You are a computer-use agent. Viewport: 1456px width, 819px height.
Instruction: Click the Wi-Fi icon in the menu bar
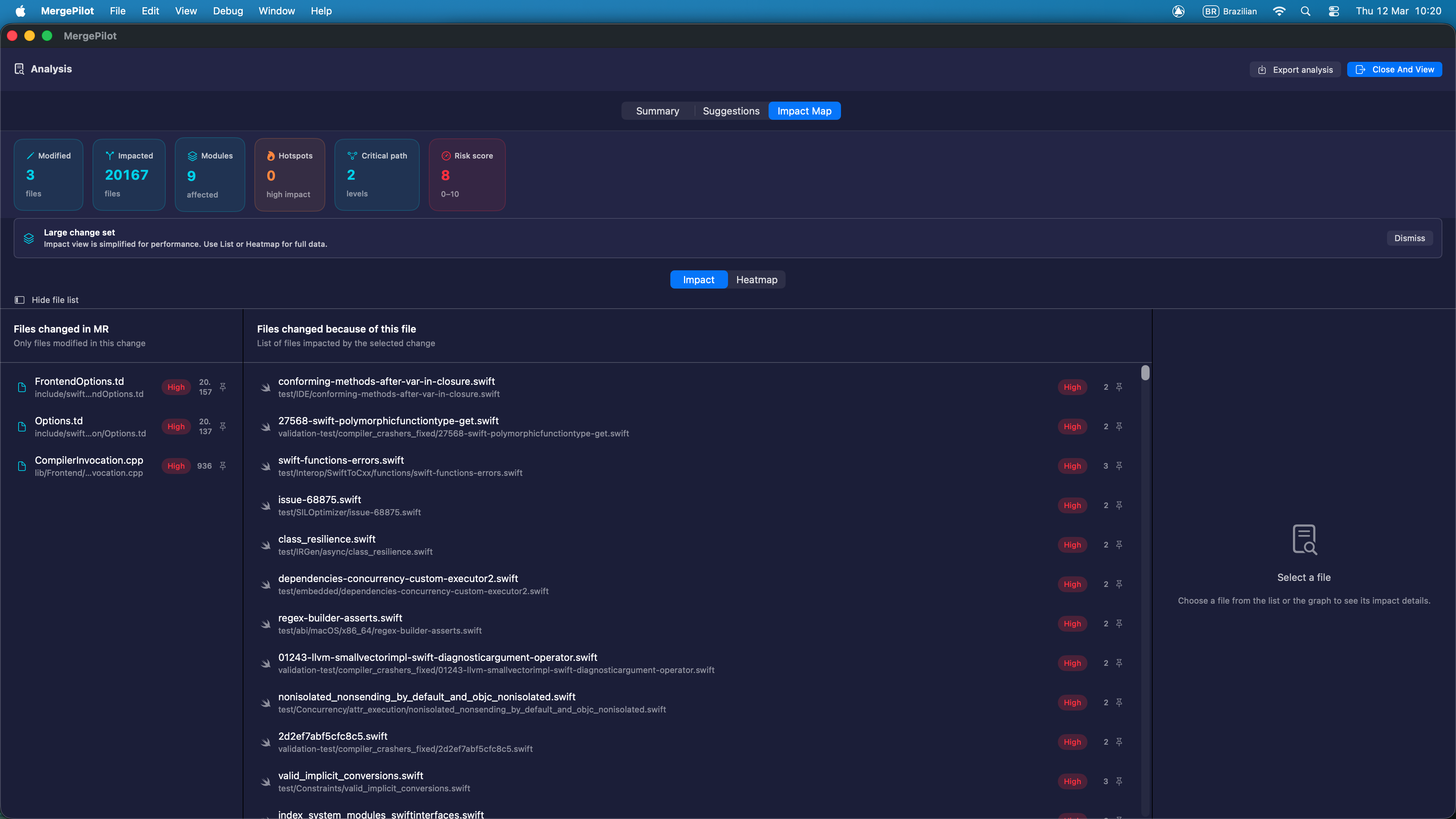(x=1279, y=11)
